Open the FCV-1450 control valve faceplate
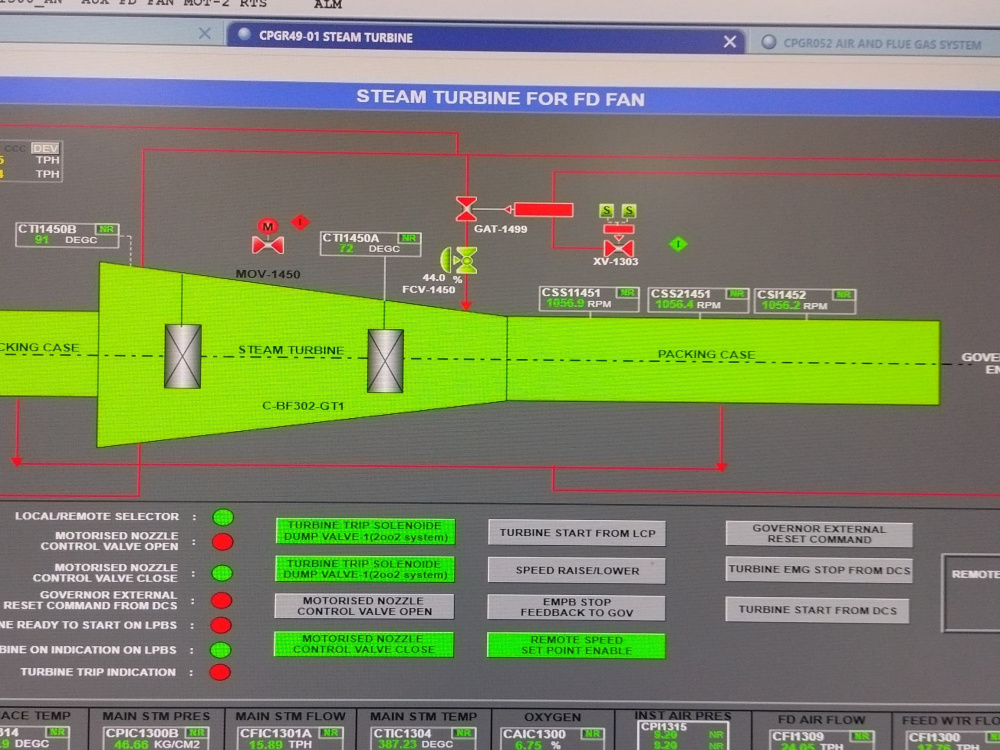The width and height of the screenshot is (1000, 750). [x=461, y=260]
